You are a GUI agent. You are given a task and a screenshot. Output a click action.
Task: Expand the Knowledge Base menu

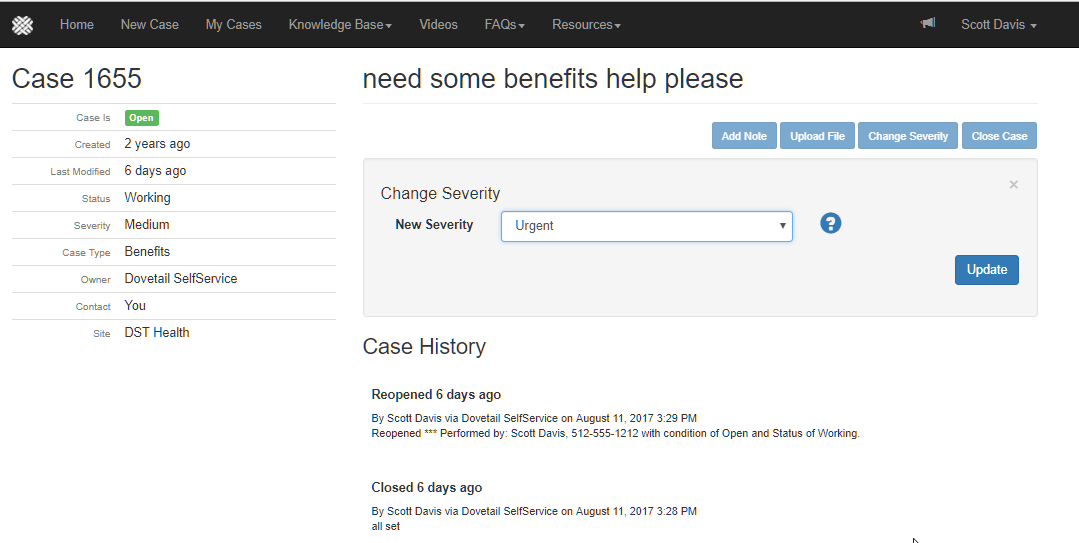click(340, 24)
